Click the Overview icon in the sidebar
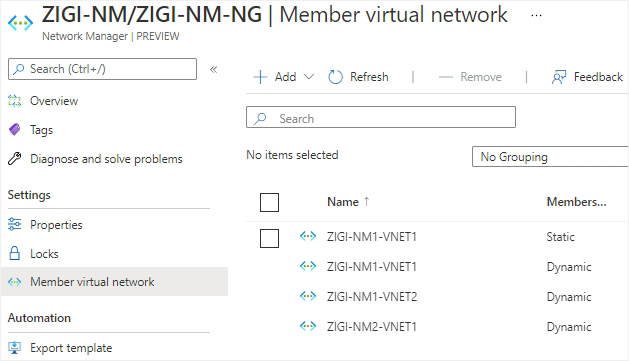Viewport: 629px width, 361px height. pos(14,101)
